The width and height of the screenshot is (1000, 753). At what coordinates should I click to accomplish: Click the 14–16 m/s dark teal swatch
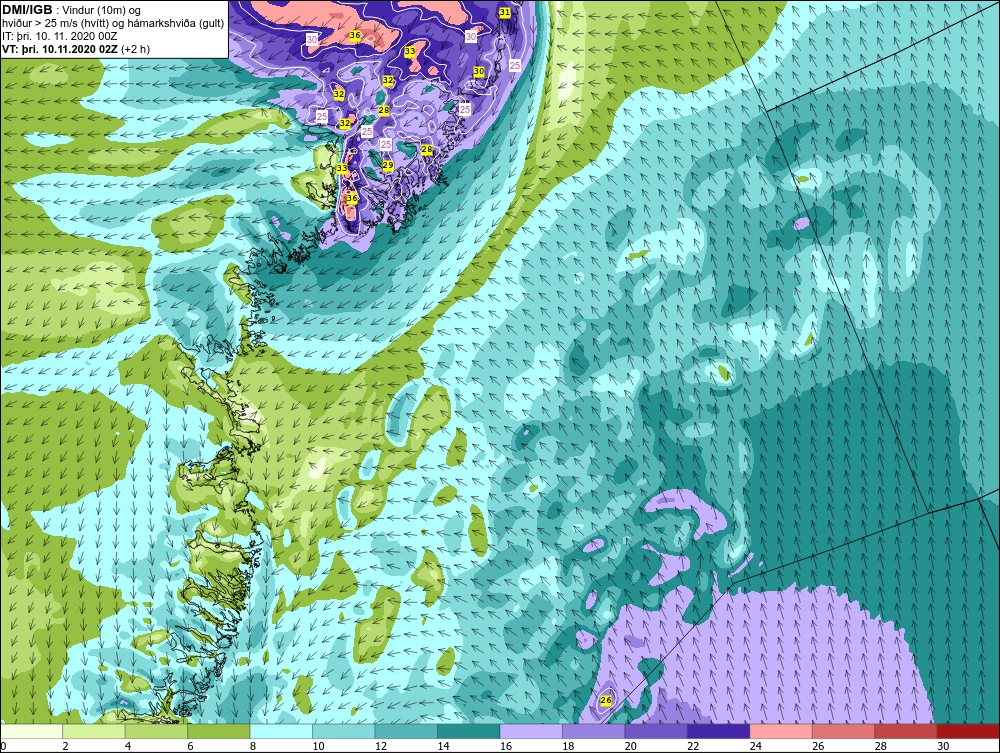[x=469, y=731]
